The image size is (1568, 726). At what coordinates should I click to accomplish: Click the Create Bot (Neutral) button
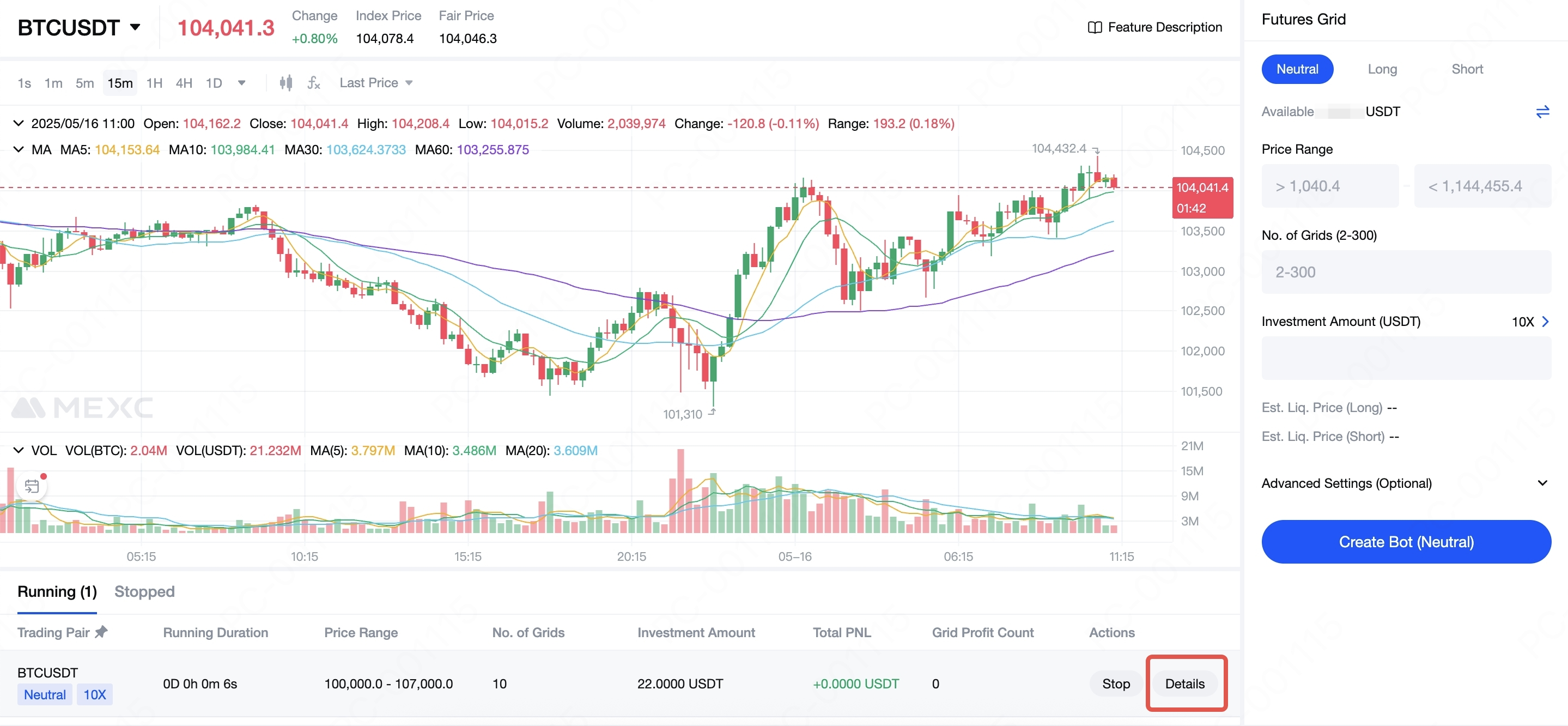pyautogui.click(x=1406, y=541)
